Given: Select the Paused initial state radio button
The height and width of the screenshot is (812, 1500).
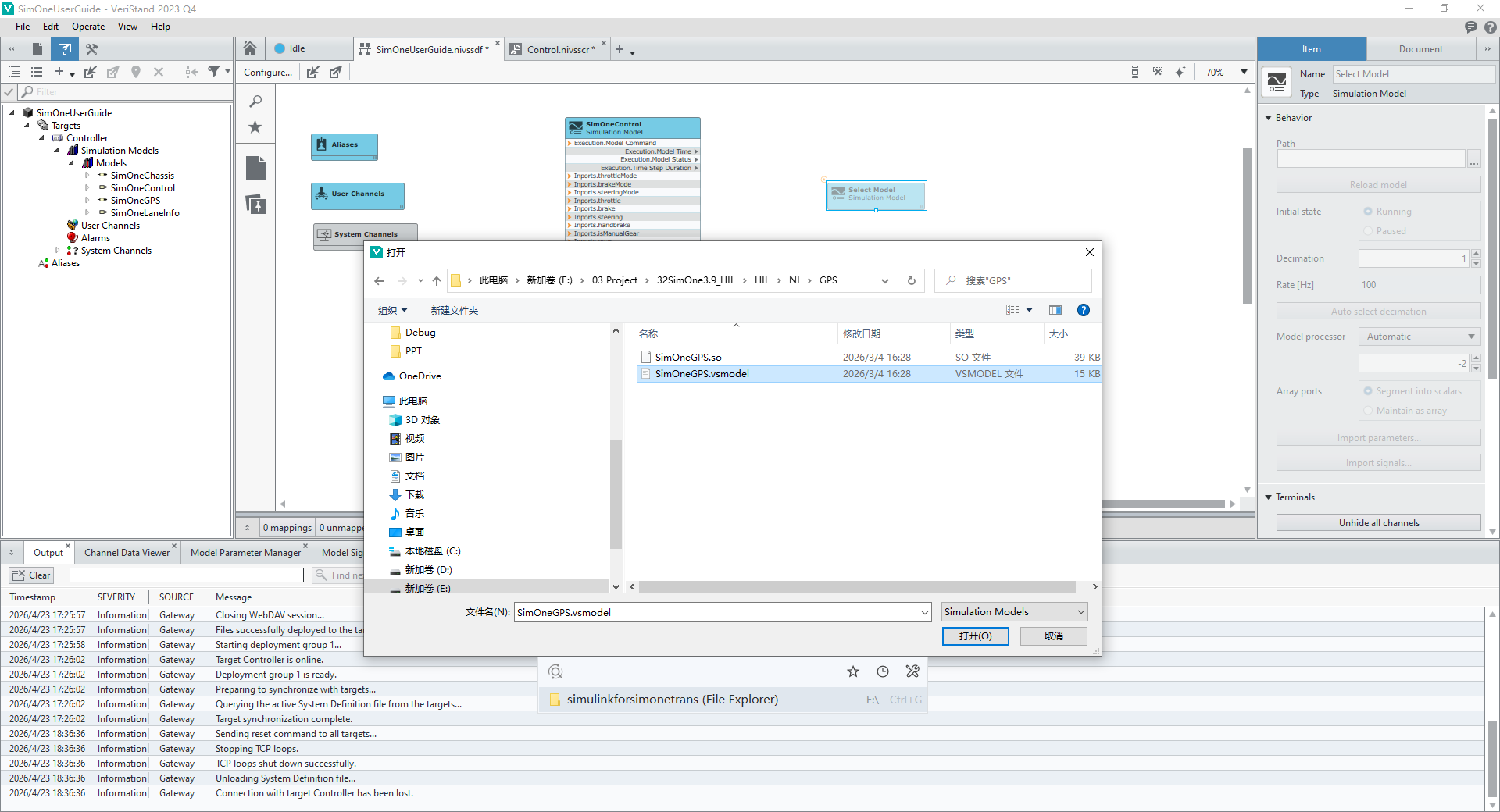Looking at the screenshot, I should pyautogui.click(x=1368, y=231).
